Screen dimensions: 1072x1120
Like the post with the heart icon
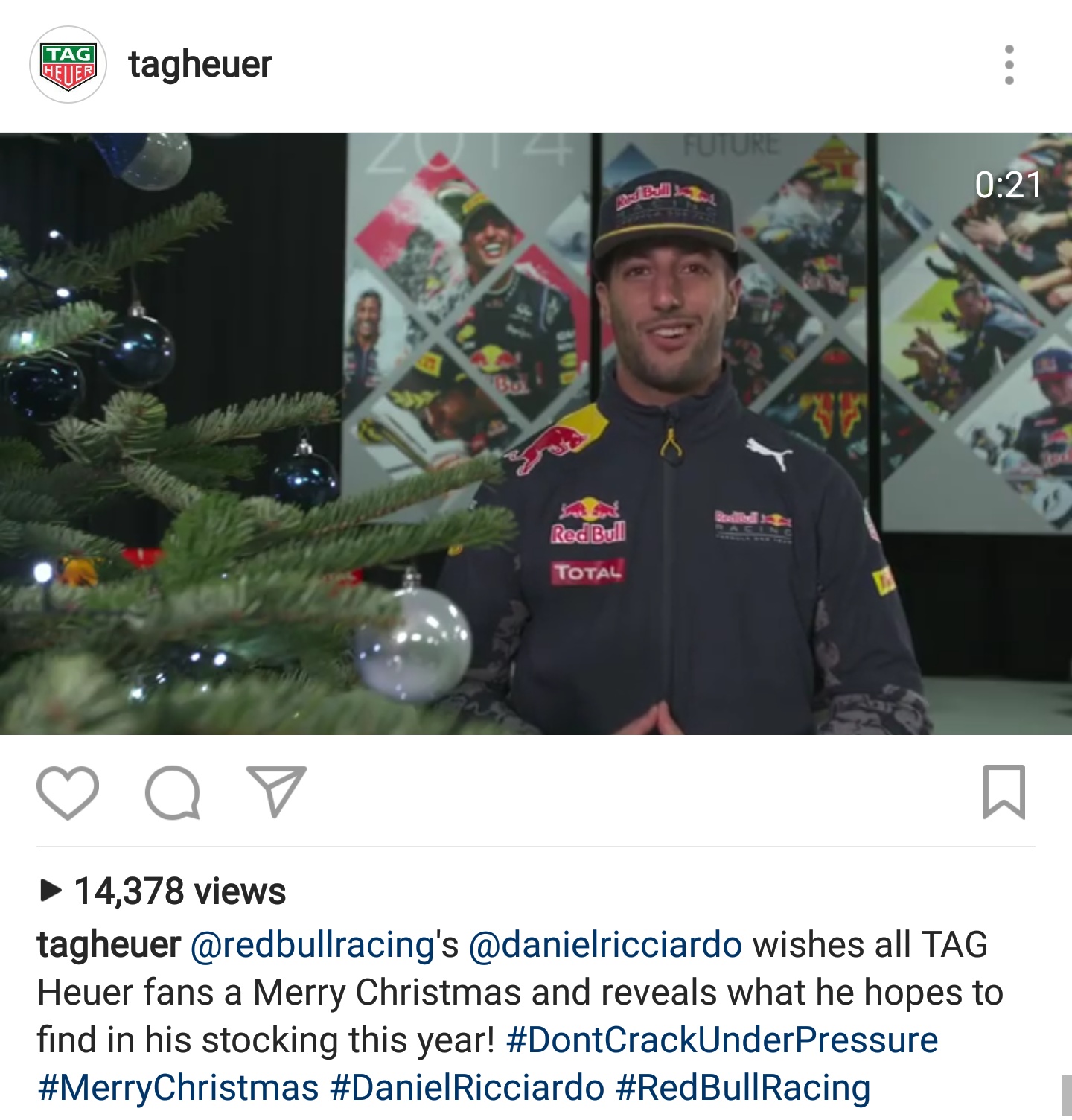click(x=68, y=792)
